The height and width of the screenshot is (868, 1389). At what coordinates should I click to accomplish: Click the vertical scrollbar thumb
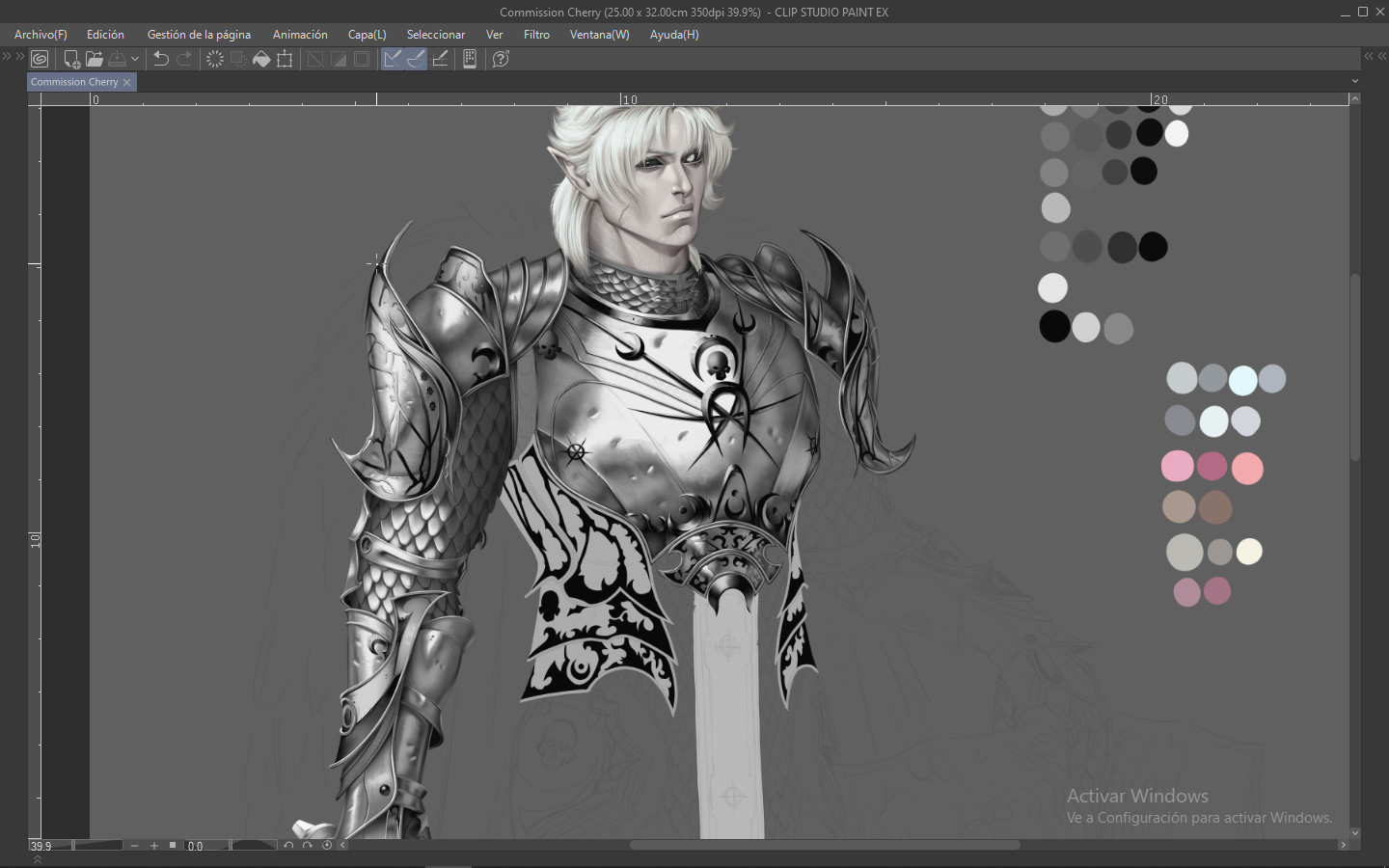tap(1355, 367)
